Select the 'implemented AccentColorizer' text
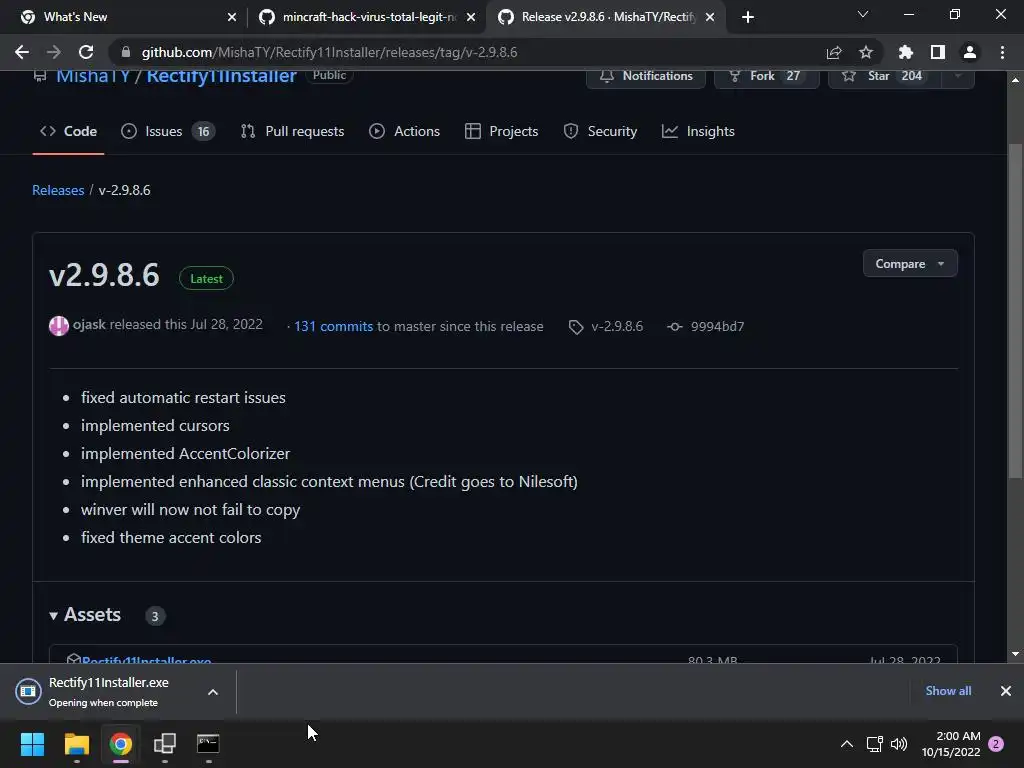The height and width of the screenshot is (768, 1024). click(185, 453)
